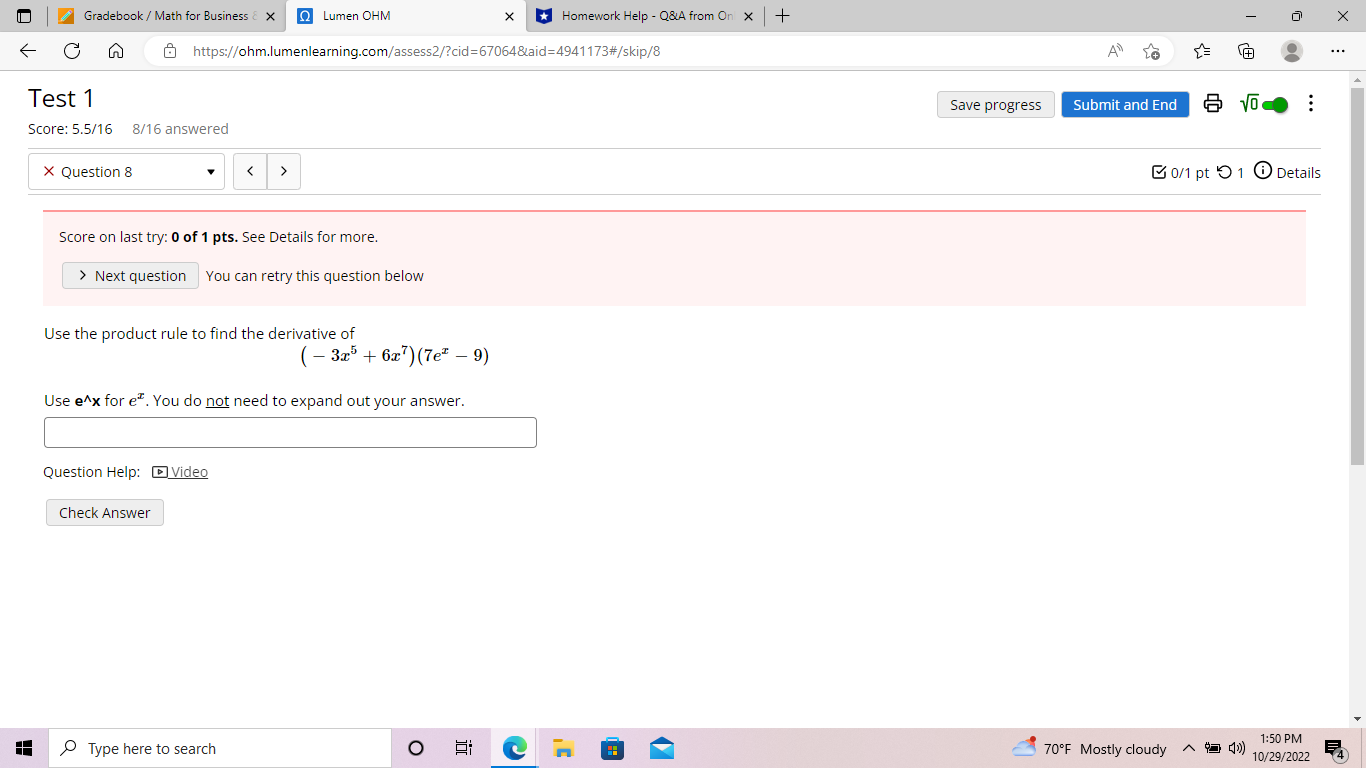
Task: Open the print dialog icon
Action: pyautogui.click(x=1213, y=103)
